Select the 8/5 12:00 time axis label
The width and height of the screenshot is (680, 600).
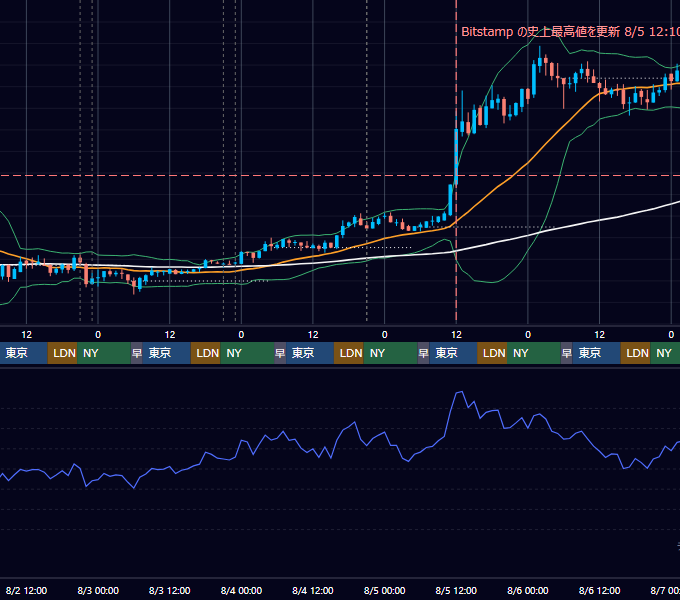tap(456, 590)
